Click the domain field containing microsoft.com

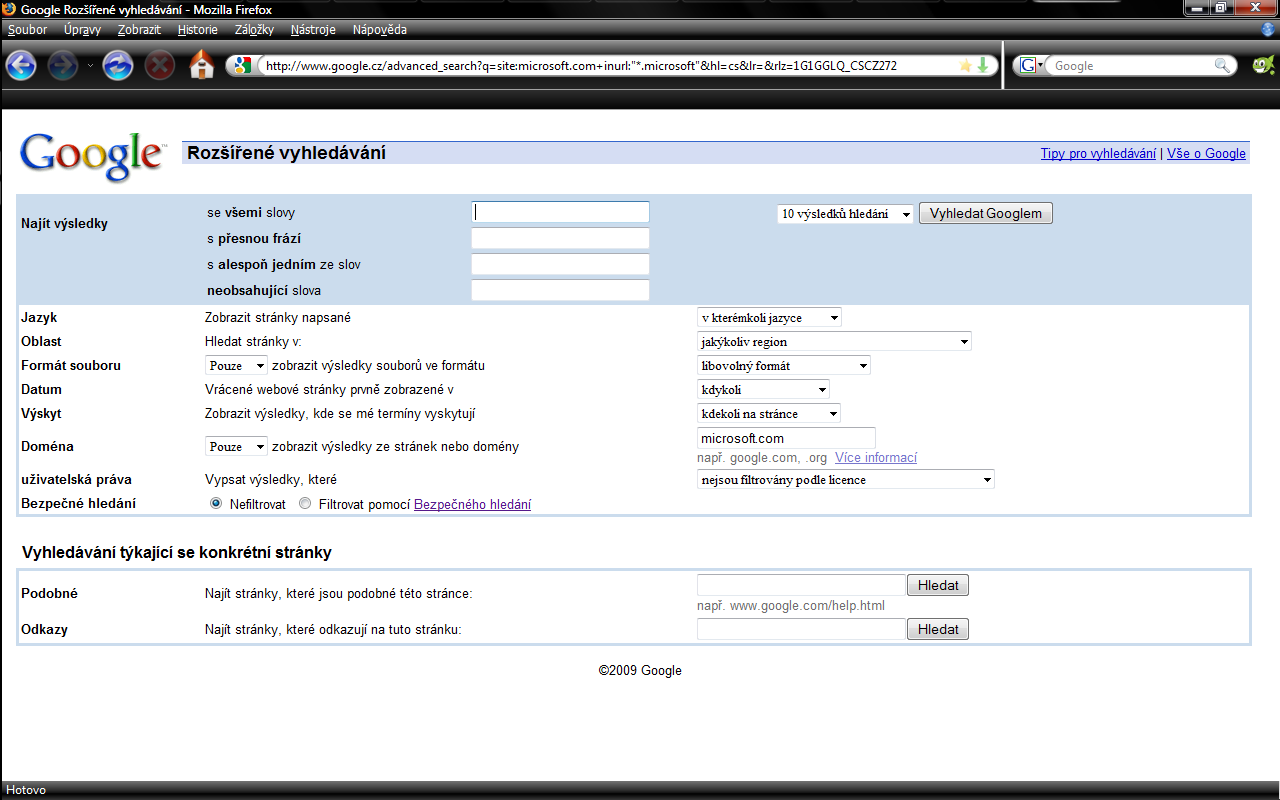point(786,438)
